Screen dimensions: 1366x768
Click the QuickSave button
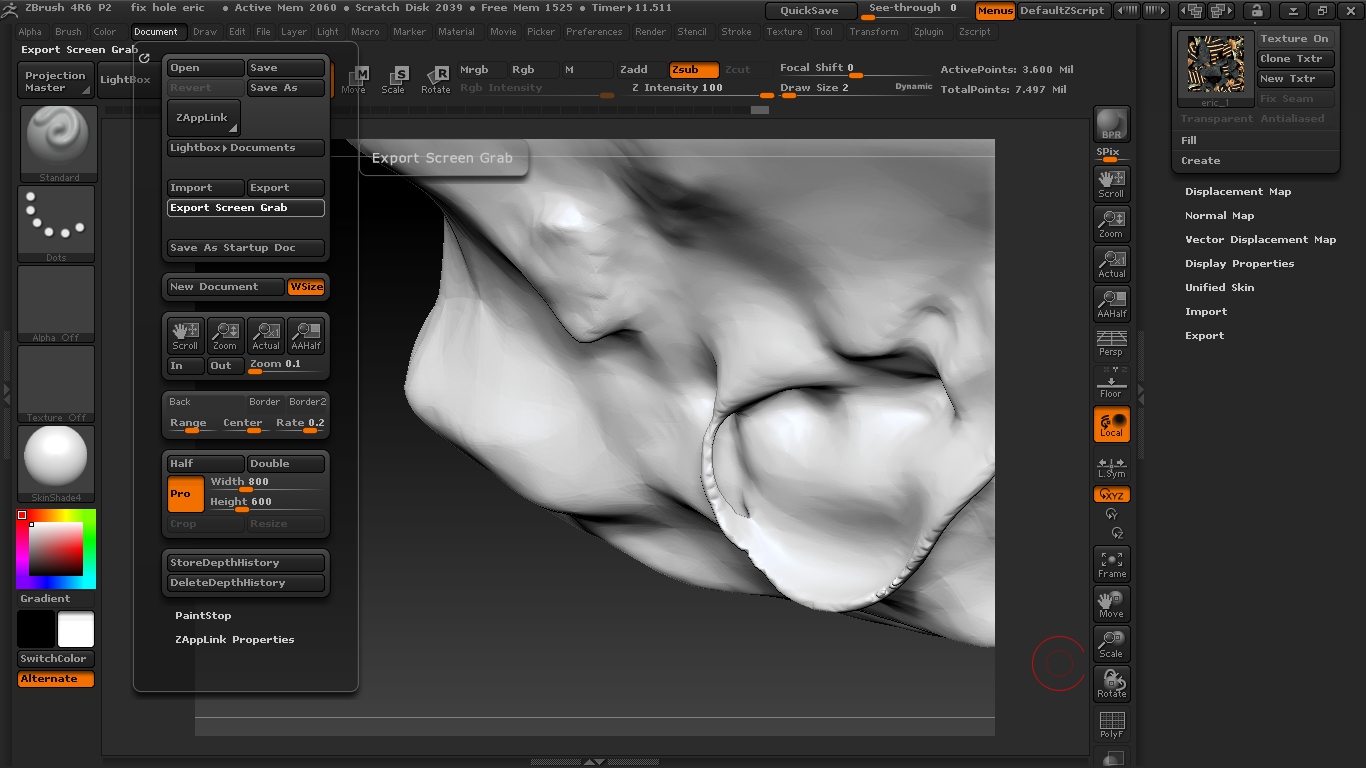810,11
